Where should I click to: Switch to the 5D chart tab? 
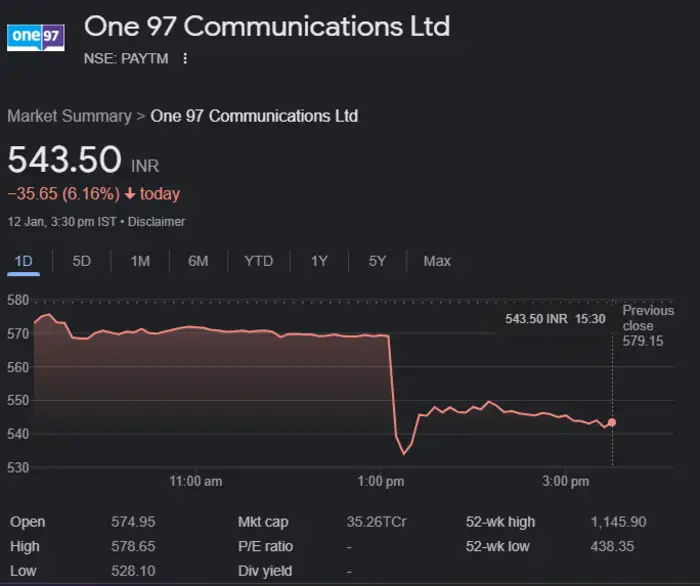[82, 261]
